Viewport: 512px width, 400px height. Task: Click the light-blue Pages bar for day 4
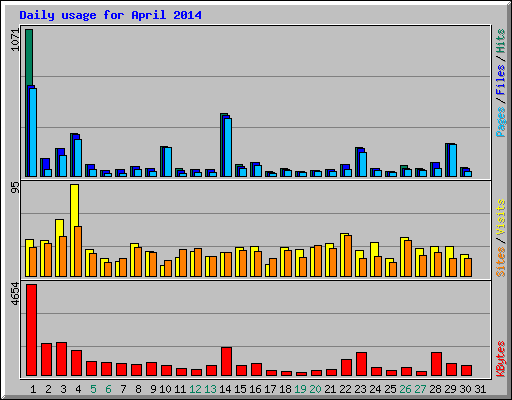pyautogui.click(x=78, y=158)
